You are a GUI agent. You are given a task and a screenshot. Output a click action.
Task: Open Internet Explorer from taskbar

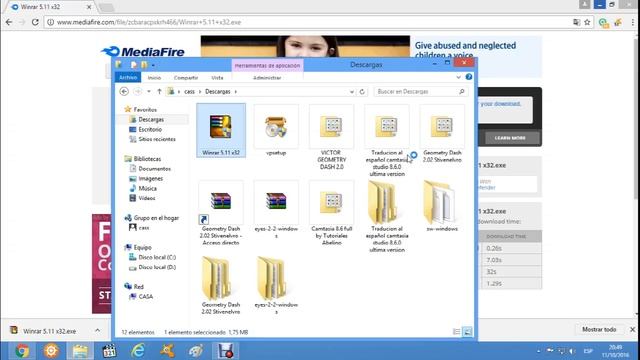click(x=138, y=351)
